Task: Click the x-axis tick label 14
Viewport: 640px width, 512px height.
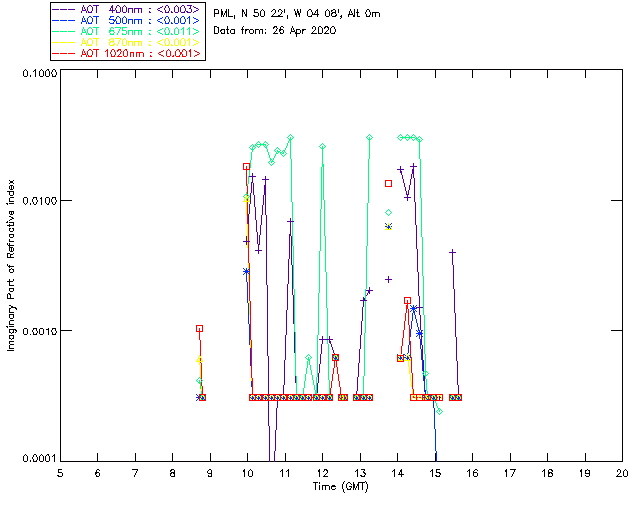Action: click(x=398, y=474)
